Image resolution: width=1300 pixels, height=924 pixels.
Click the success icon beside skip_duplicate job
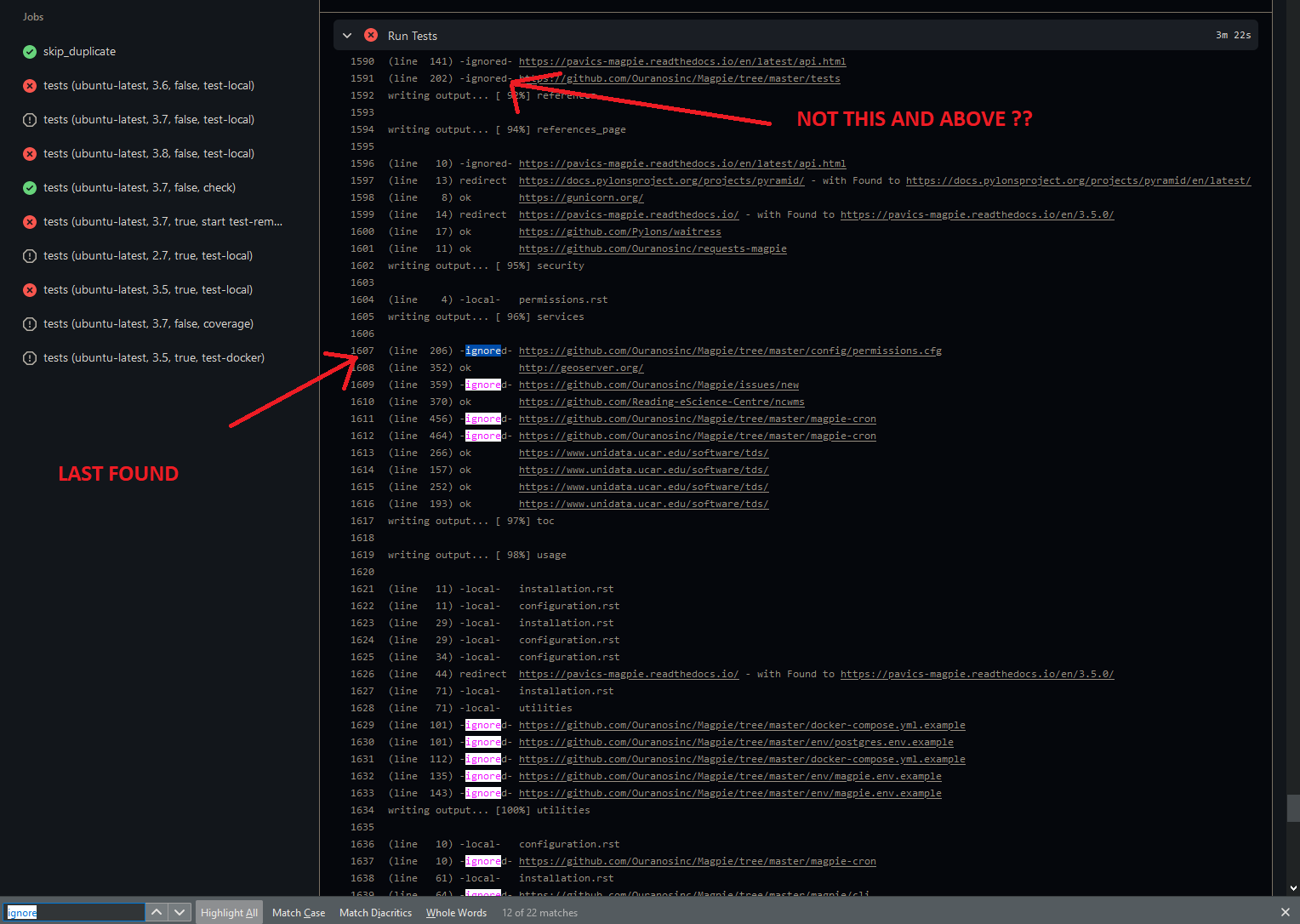point(30,52)
